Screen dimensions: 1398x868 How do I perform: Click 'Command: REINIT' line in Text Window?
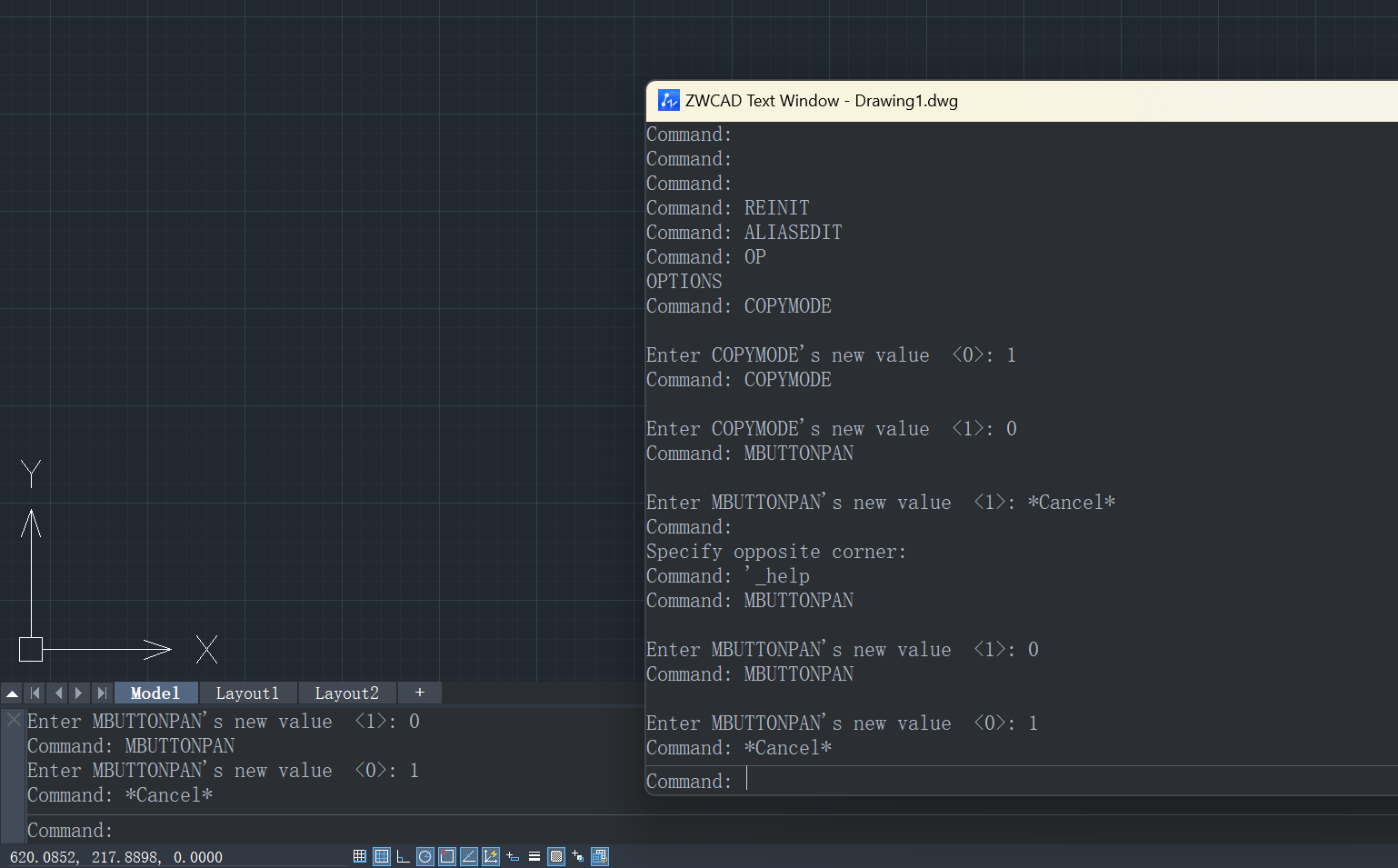click(728, 208)
